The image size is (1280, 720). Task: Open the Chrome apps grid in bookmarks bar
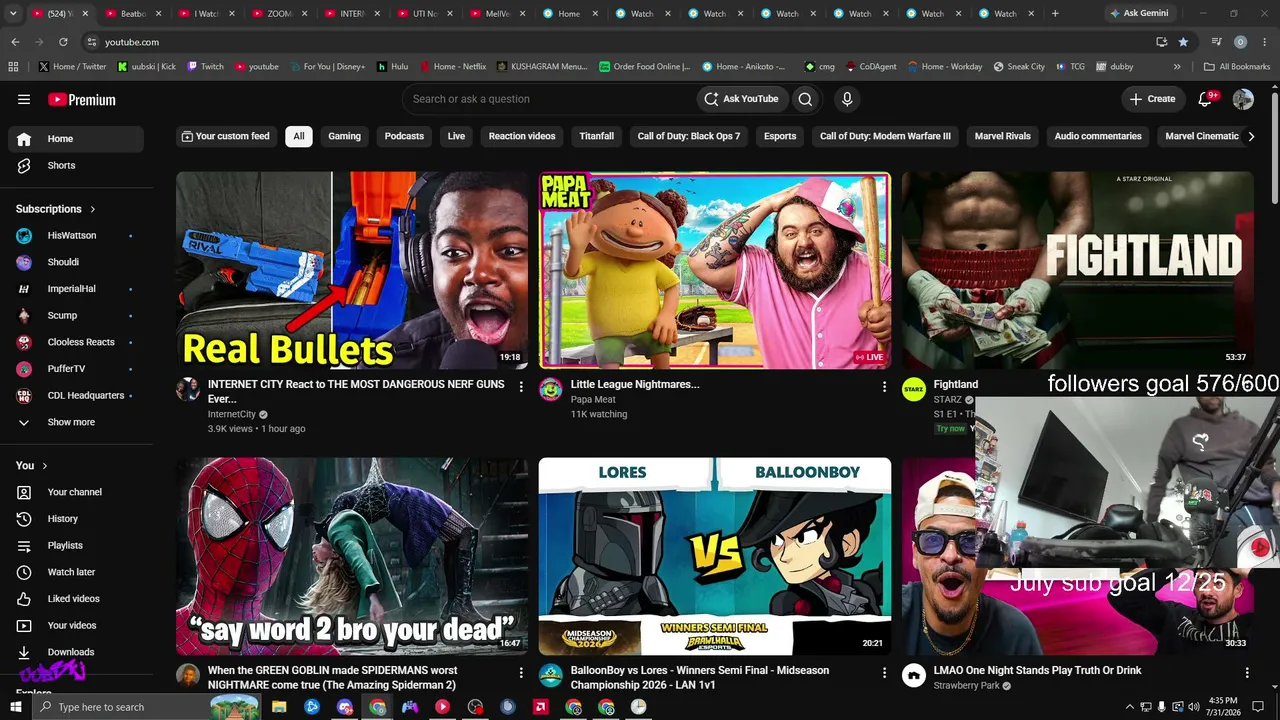tap(13, 67)
